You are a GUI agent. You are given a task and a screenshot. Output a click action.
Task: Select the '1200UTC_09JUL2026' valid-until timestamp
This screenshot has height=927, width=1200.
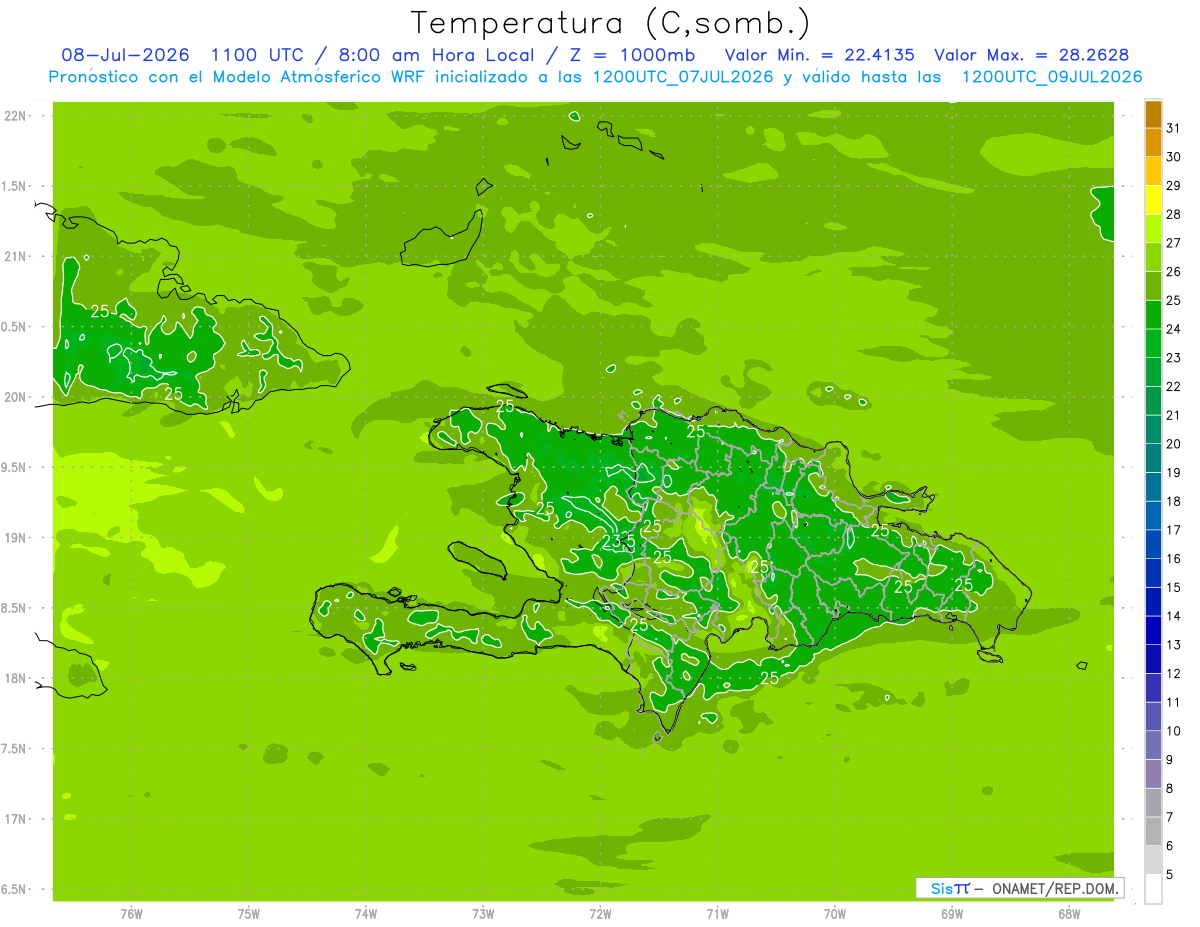(1052, 77)
